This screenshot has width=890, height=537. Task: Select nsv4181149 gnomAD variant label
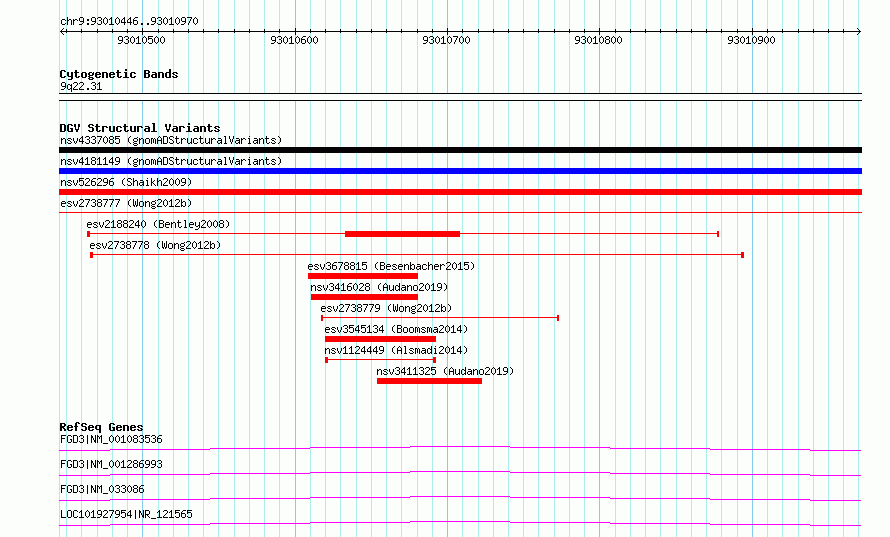[171, 161]
